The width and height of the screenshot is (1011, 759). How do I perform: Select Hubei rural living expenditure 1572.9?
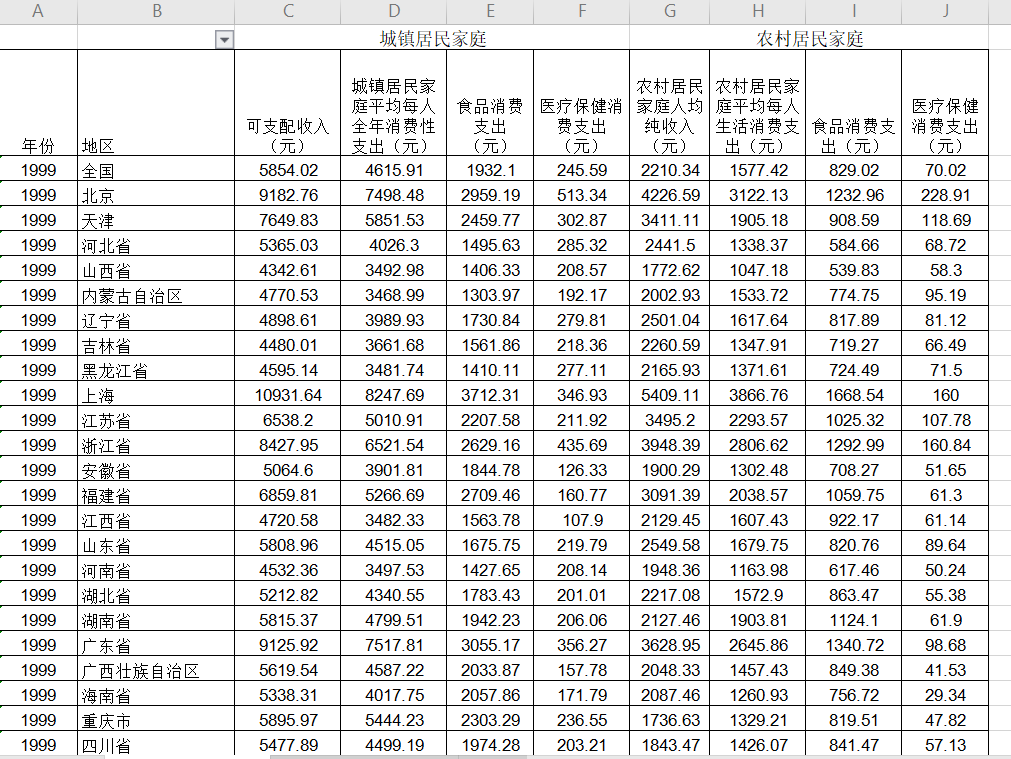(x=758, y=595)
